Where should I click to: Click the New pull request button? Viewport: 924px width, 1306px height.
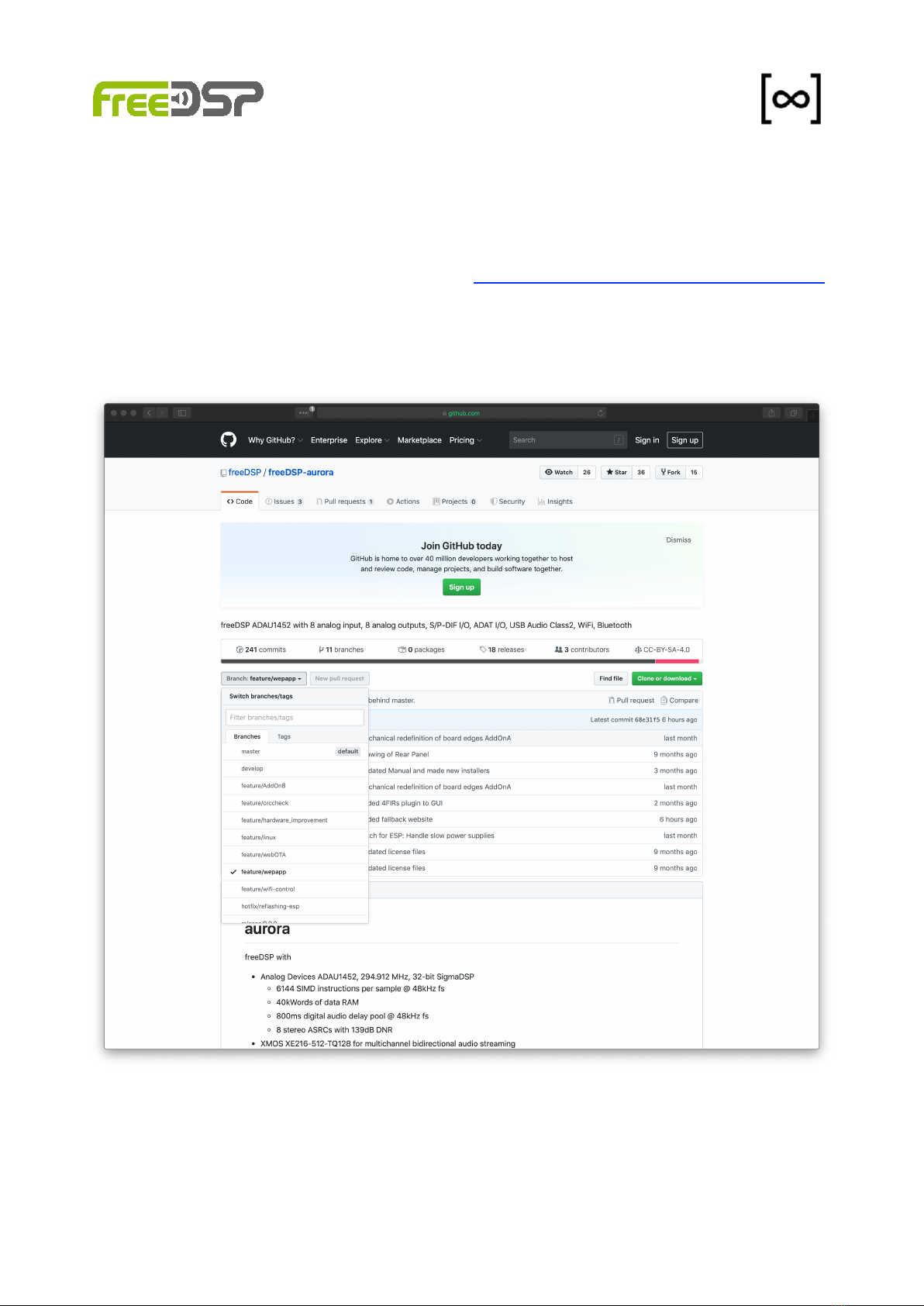point(340,678)
